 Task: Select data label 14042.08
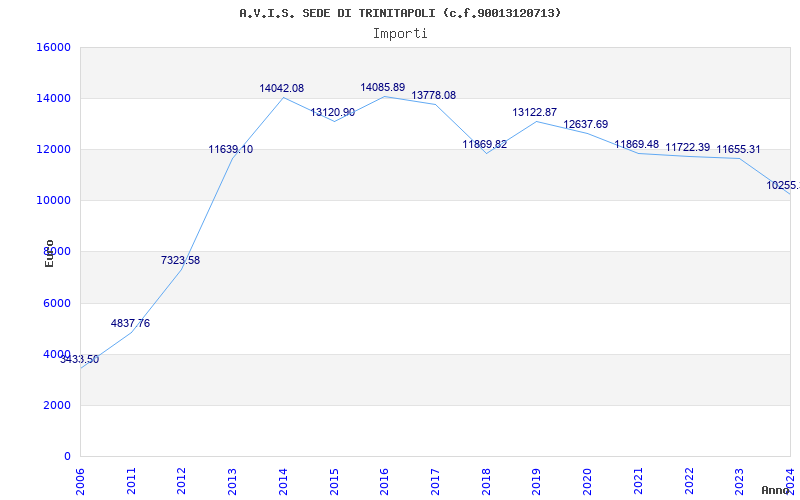pyautogui.click(x=282, y=89)
